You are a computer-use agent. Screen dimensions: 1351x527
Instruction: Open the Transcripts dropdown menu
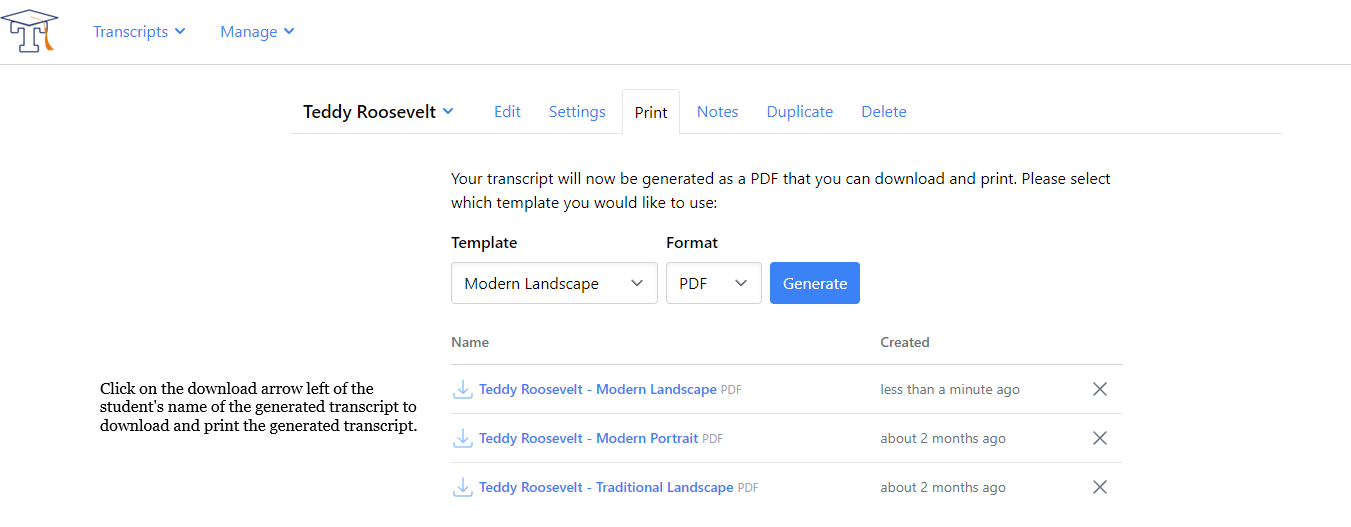[139, 31]
